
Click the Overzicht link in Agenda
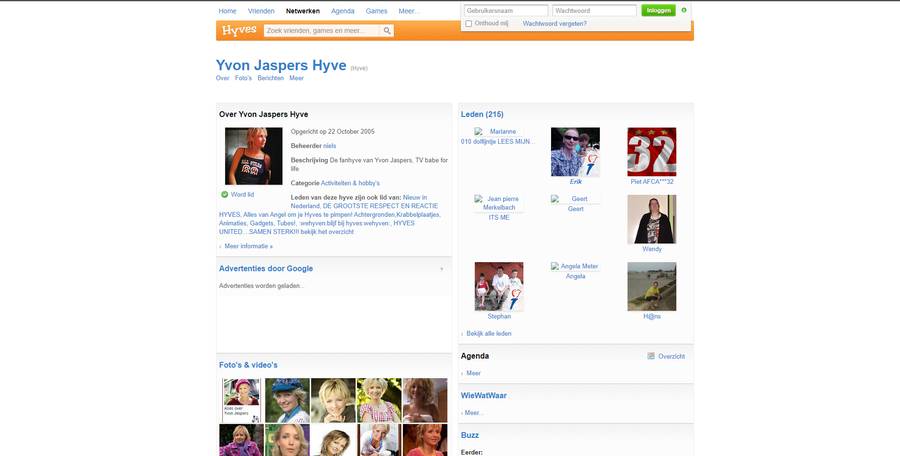[672, 356]
